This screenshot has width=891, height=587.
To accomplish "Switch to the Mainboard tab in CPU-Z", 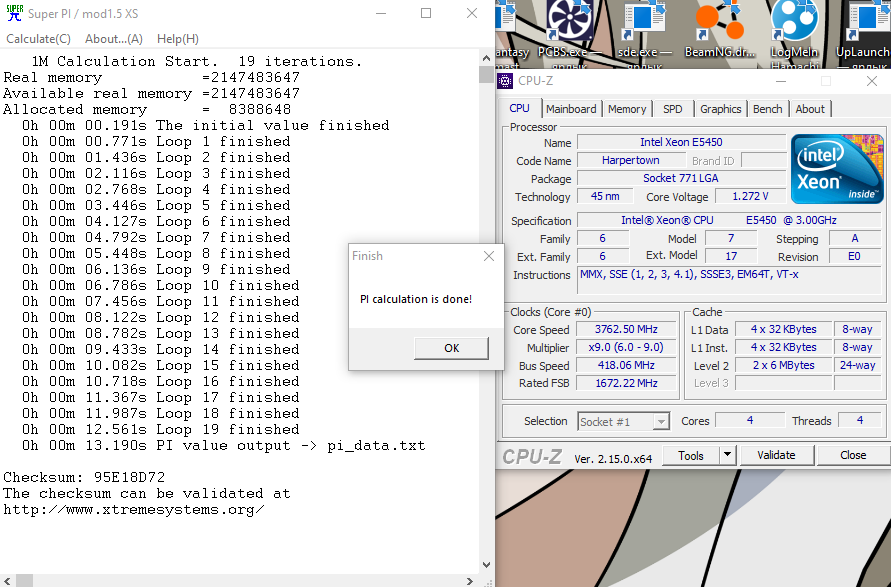I will pos(571,109).
